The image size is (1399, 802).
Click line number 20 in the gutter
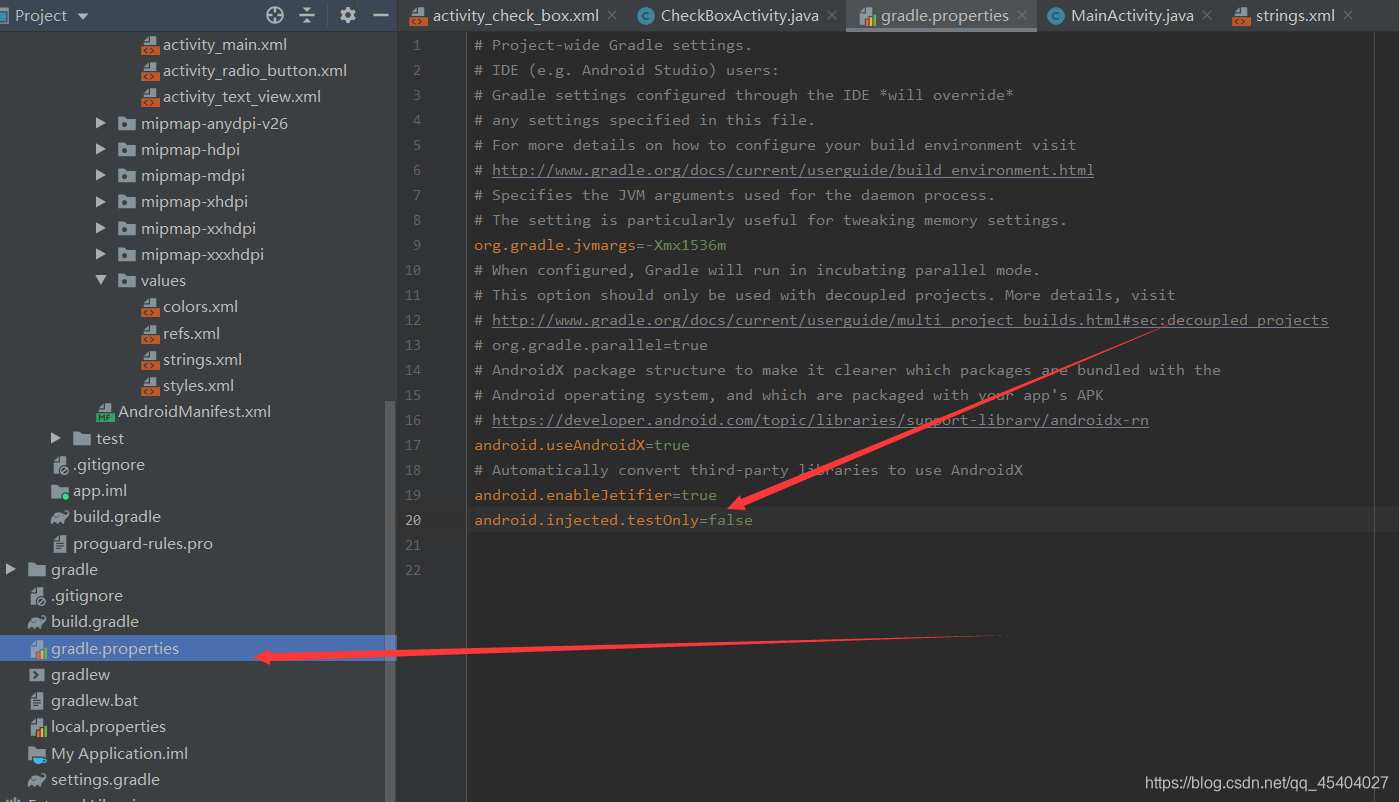click(x=413, y=520)
